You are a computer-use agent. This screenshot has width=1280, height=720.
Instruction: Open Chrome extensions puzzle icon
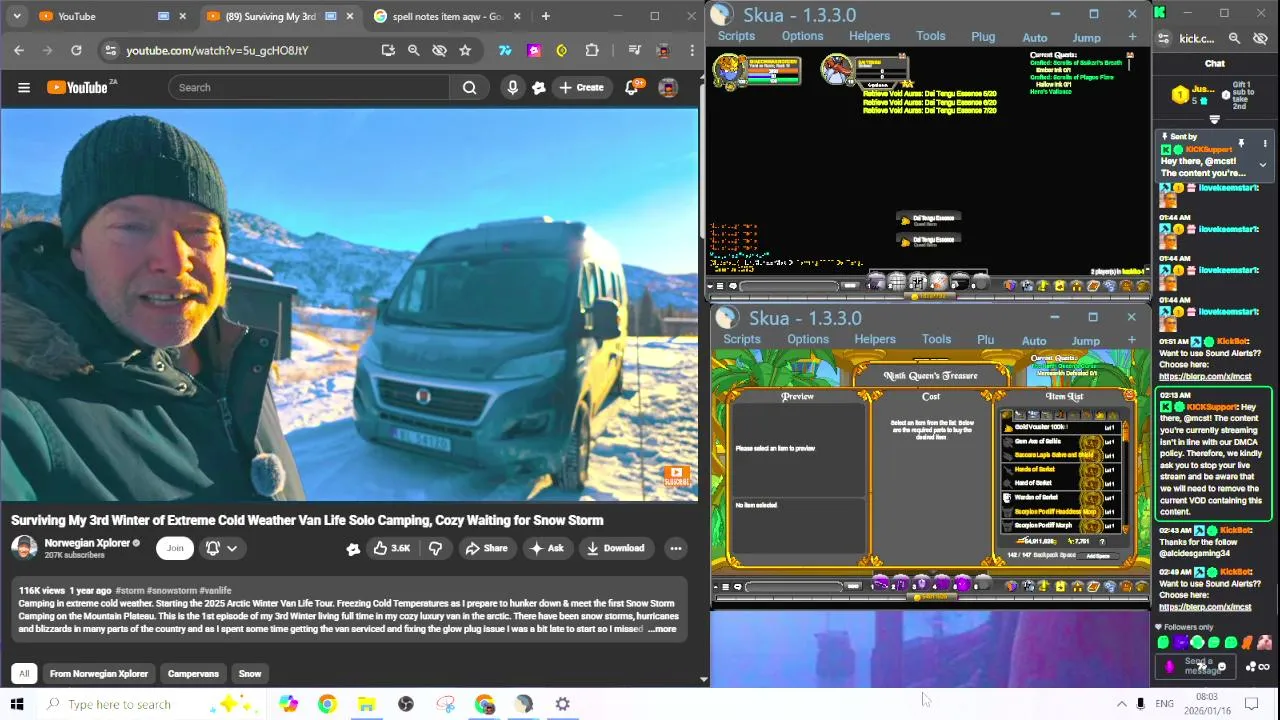coord(592,50)
